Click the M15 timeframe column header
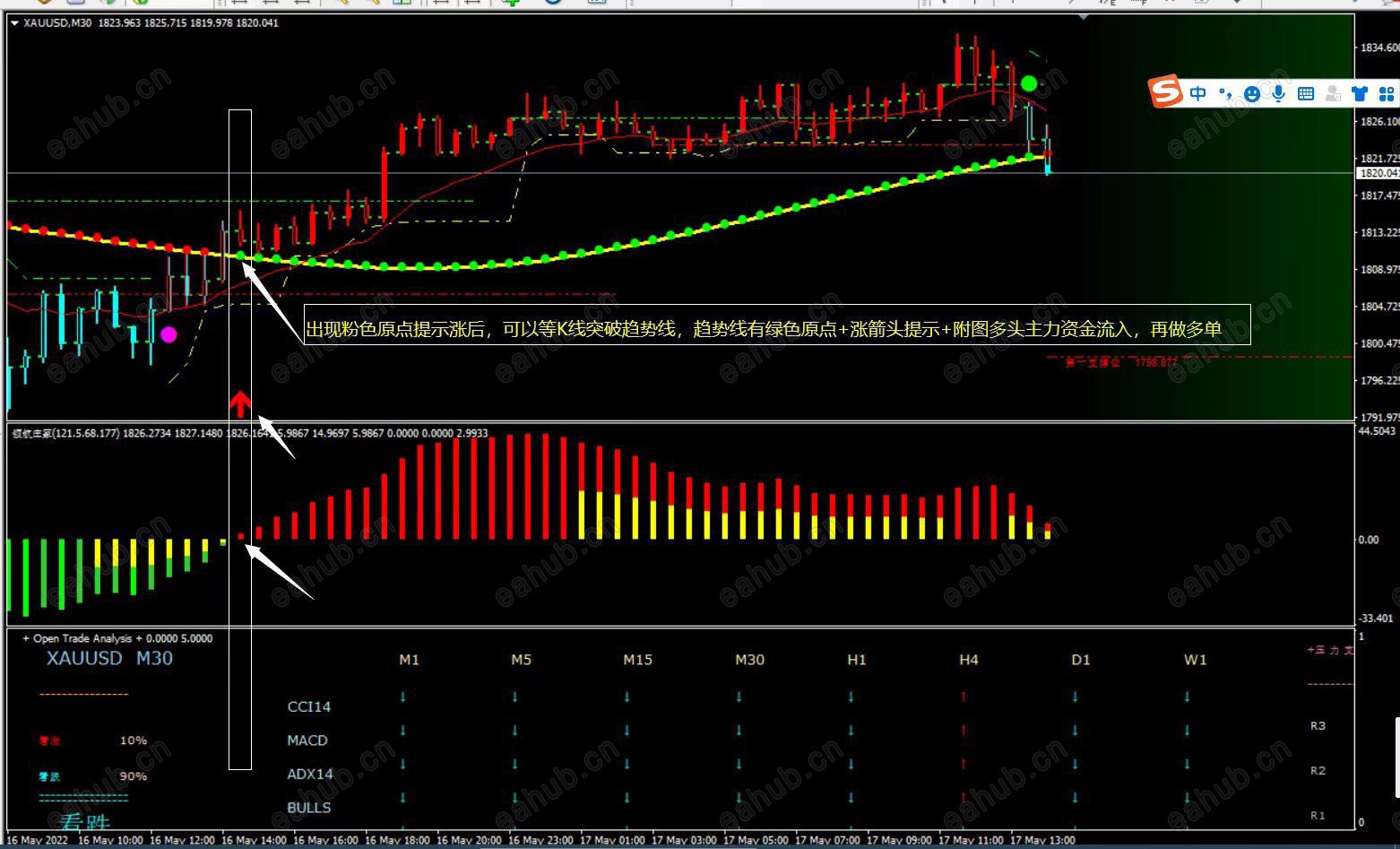The height and width of the screenshot is (849, 1400). [x=638, y=660]
